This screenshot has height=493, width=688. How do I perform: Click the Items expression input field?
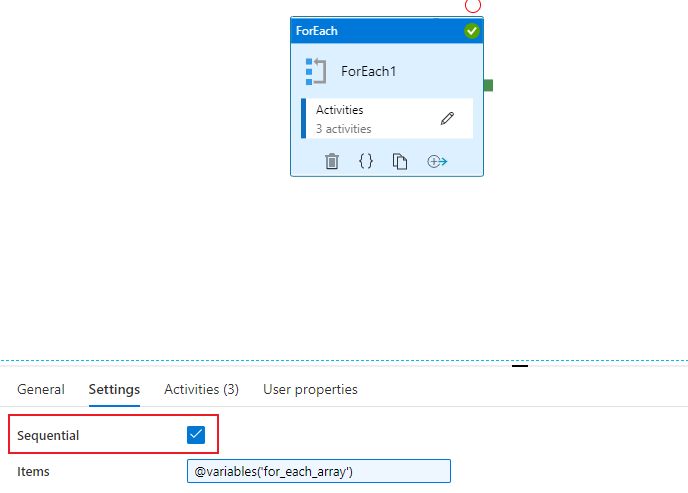319,471
